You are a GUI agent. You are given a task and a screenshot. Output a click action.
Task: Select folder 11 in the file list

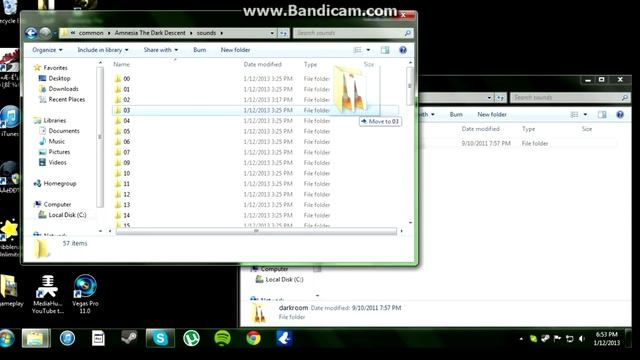pyautogui.click(x=127, y=184)
